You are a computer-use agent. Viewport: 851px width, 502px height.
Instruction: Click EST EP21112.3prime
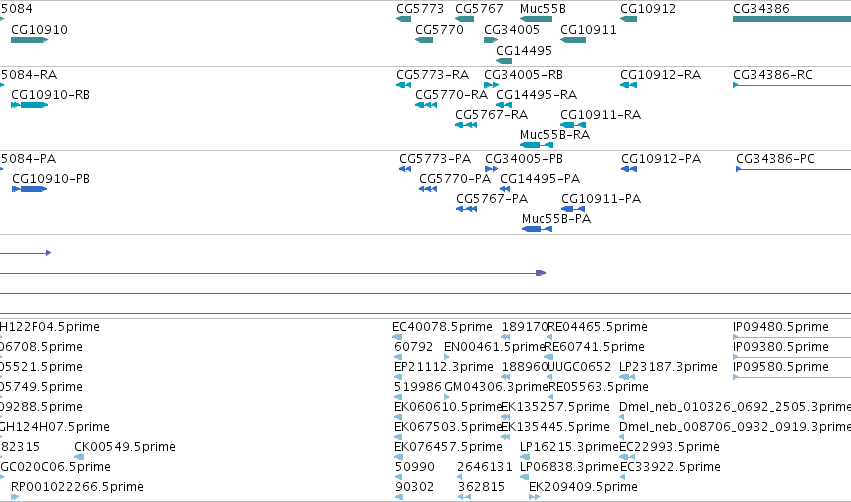coord(444,367)
